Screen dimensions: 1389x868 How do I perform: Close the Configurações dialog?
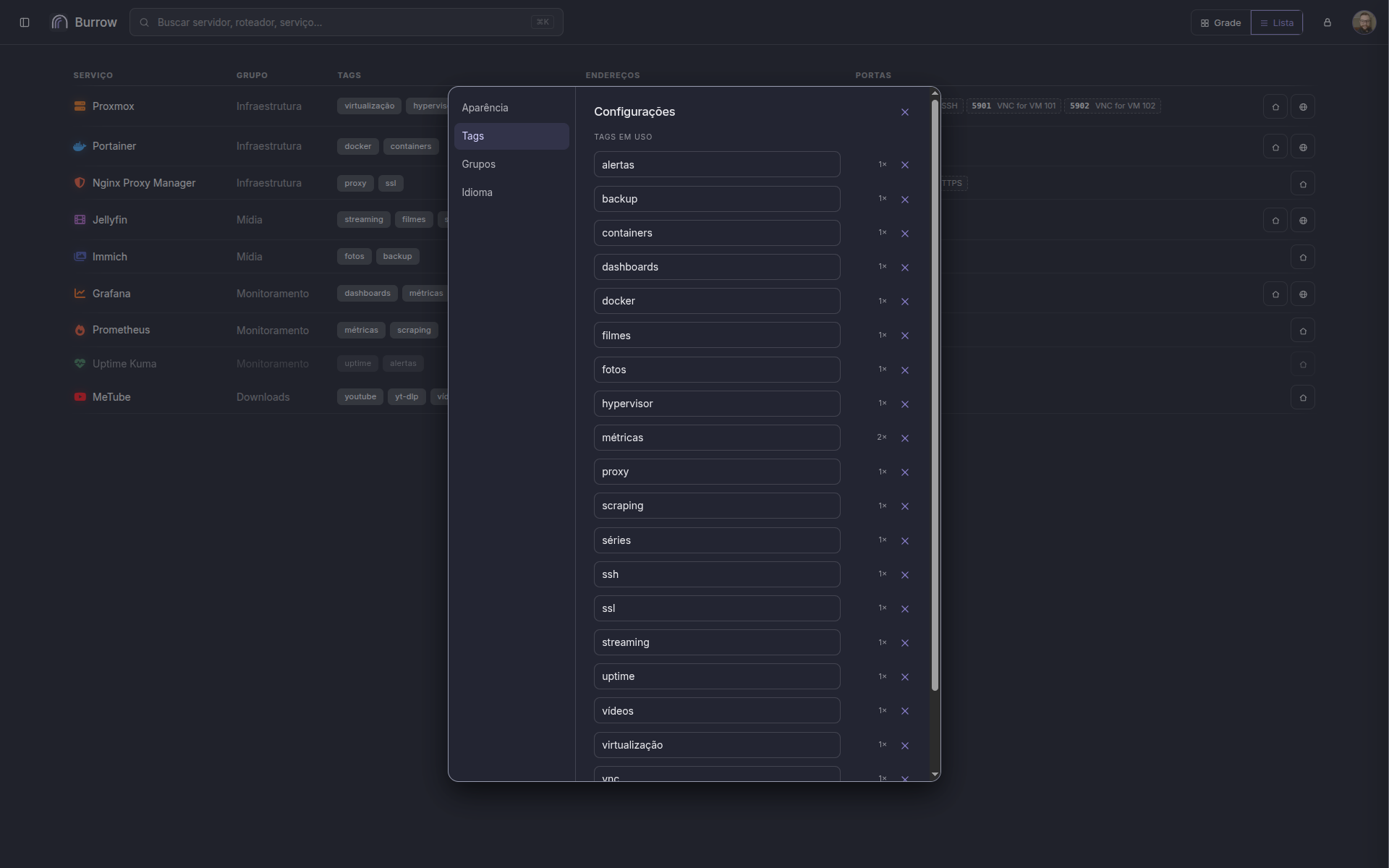905,112
